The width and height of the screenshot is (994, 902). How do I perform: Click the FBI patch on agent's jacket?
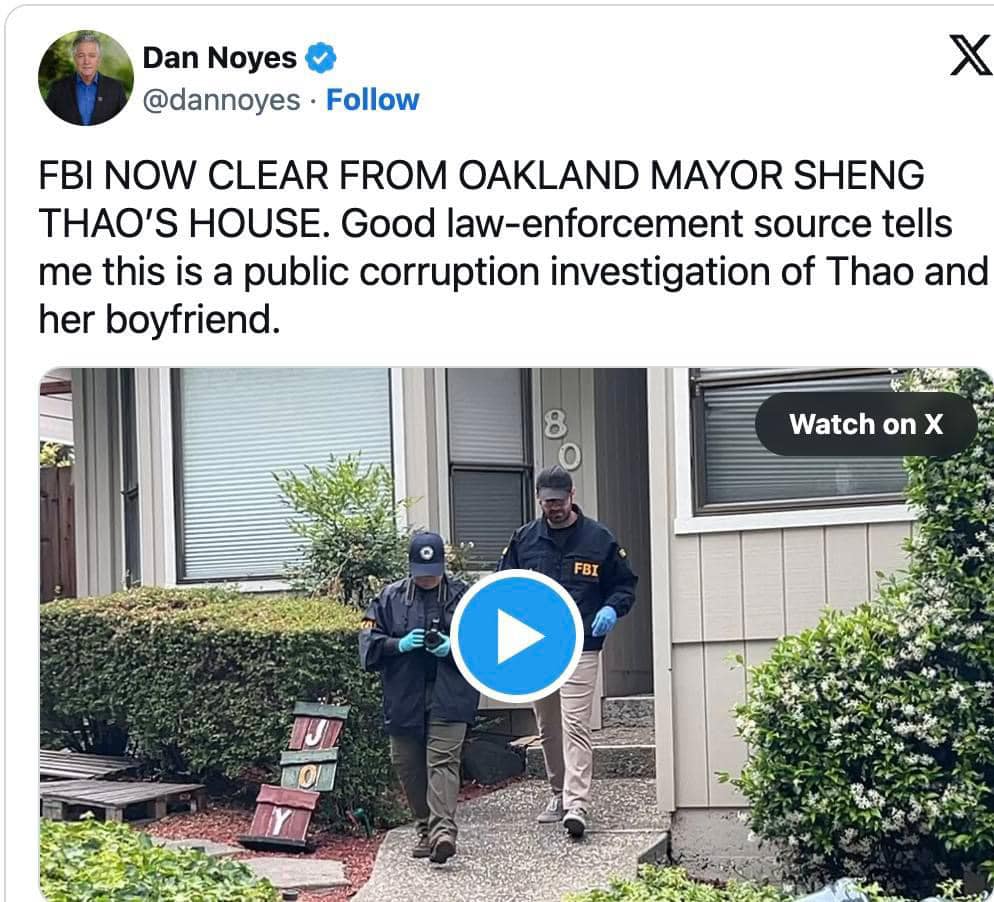point(586,569)
